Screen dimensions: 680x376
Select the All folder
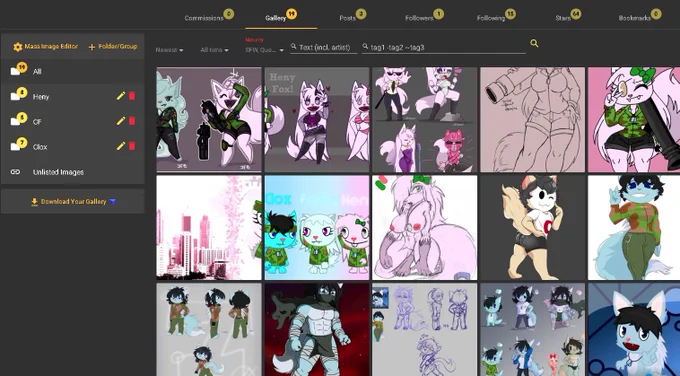point(37,72)
